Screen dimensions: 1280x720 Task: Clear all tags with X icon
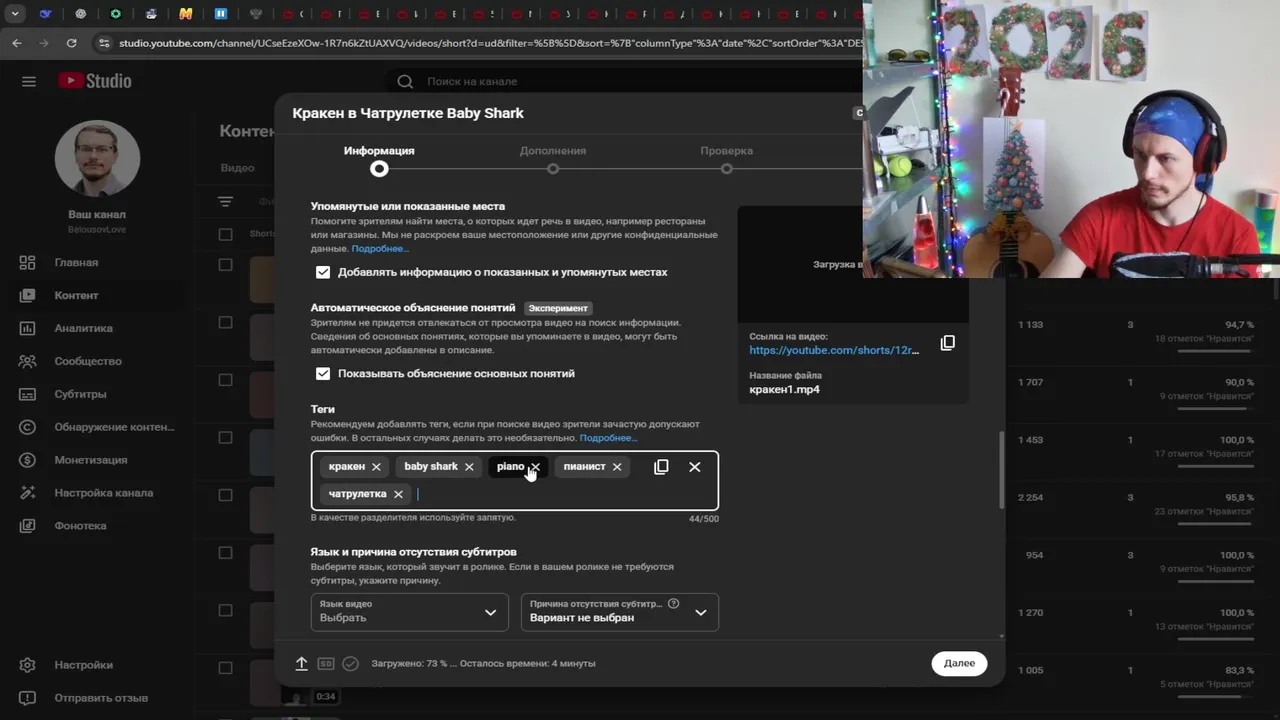coord(695,467)
